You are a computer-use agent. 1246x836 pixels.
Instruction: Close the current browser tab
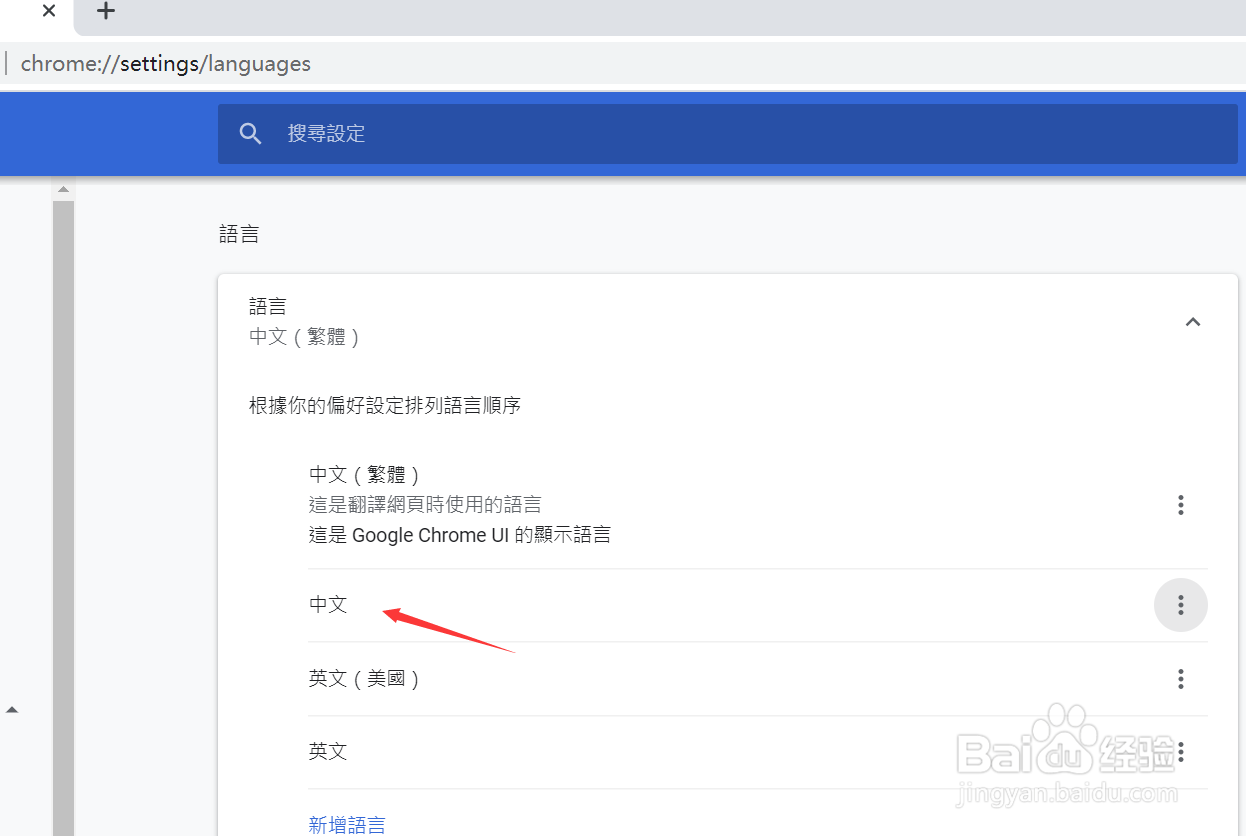pos(48,11)
